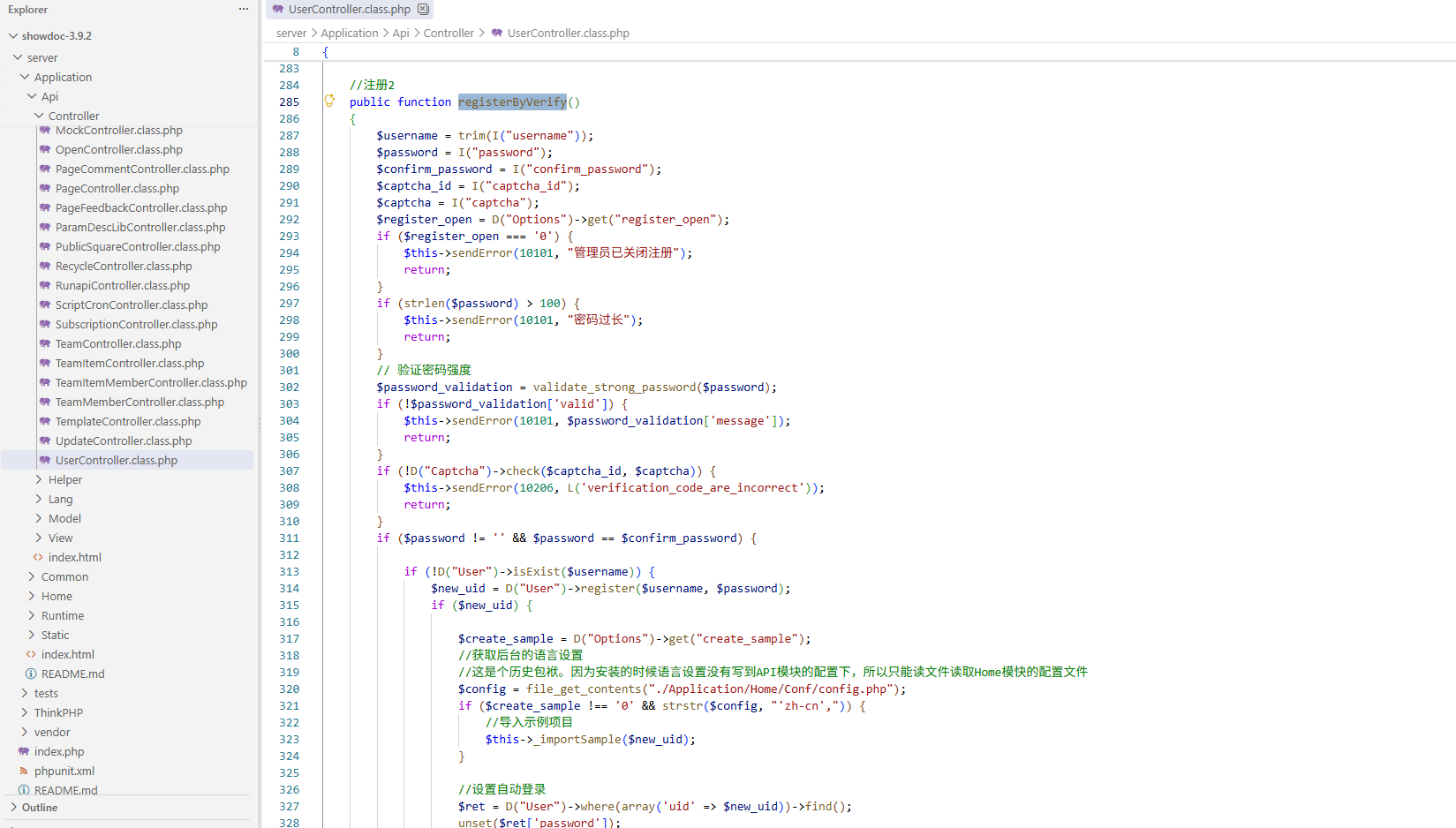The height and width of the screenshot is (828, 1456).
Task: Expand the Helper folder
Action: (39, 479)
